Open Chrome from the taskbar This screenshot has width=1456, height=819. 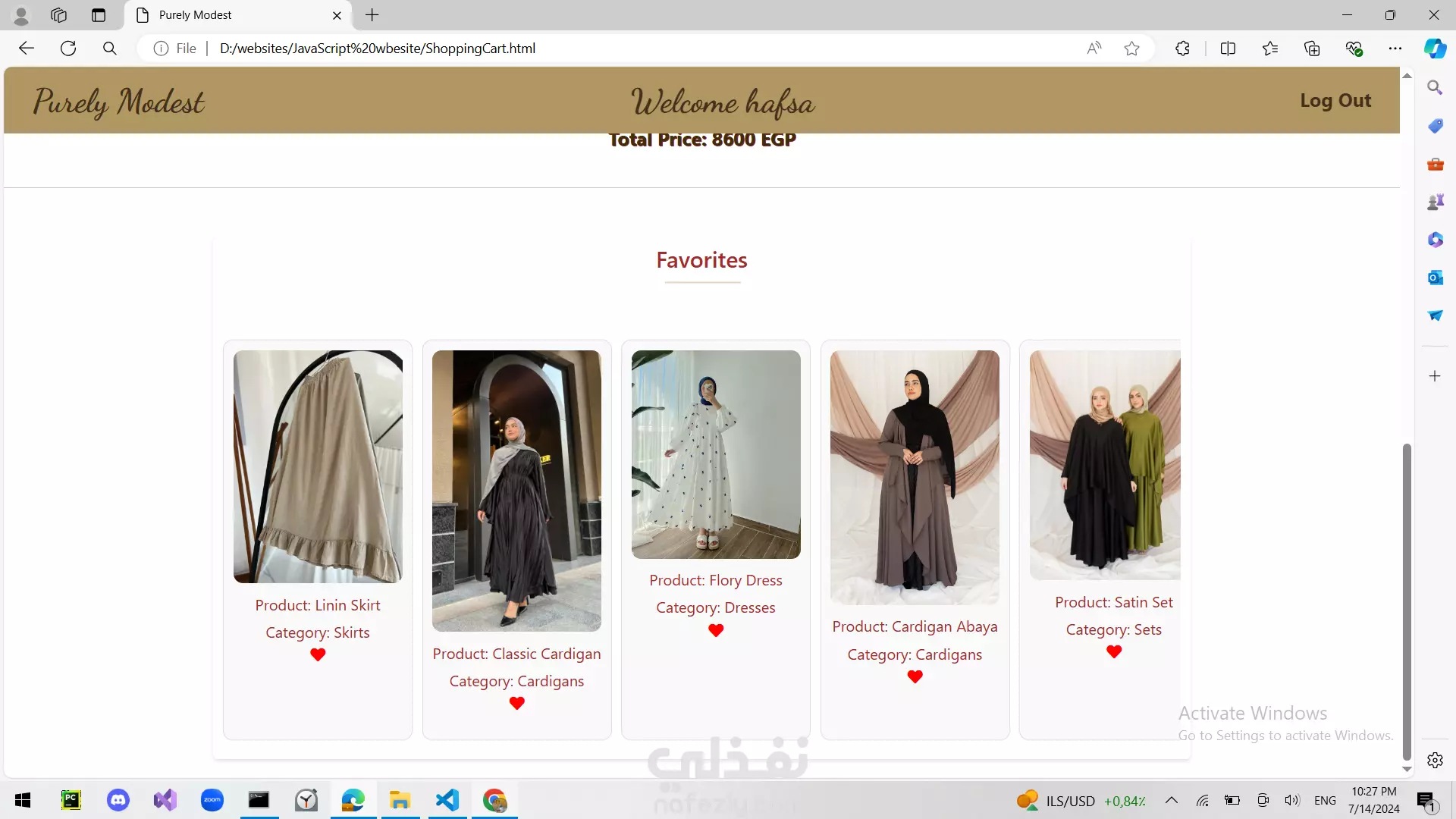coord(494,800)
